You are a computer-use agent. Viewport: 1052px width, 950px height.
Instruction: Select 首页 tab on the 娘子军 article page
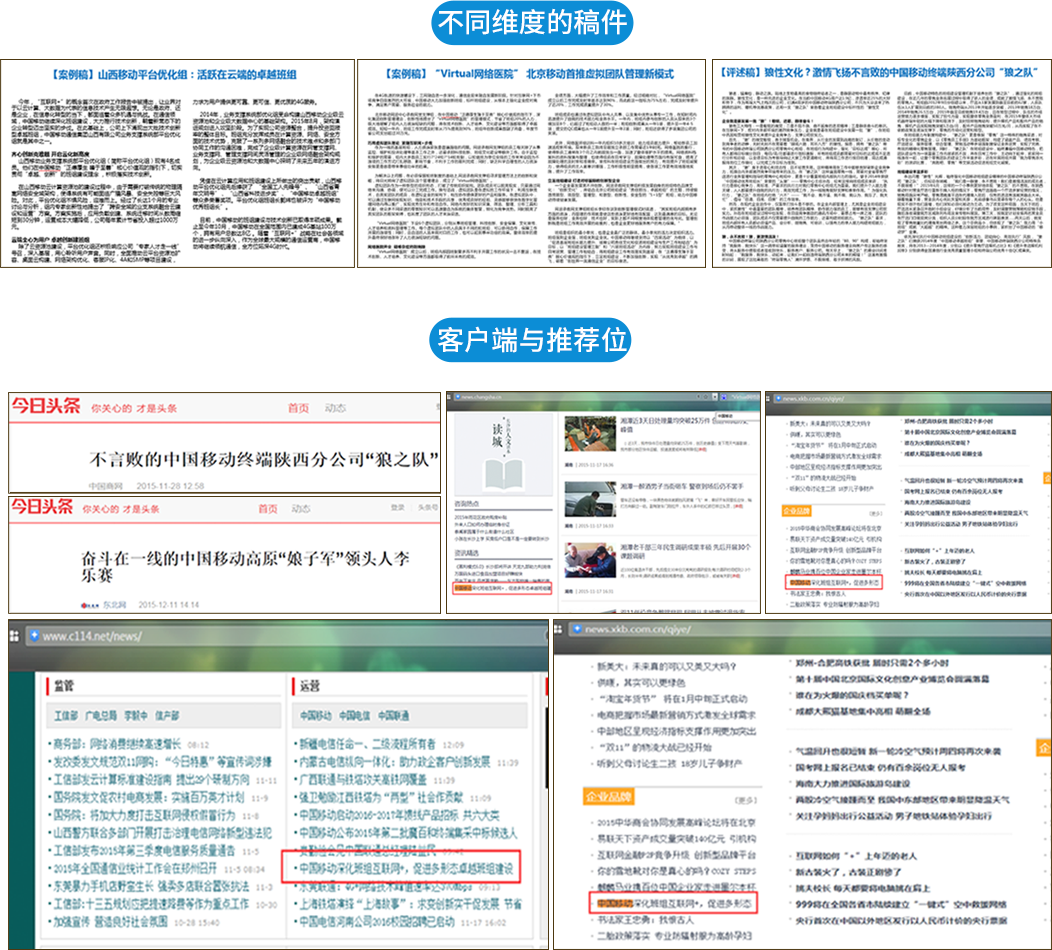[x=268, y=509]
